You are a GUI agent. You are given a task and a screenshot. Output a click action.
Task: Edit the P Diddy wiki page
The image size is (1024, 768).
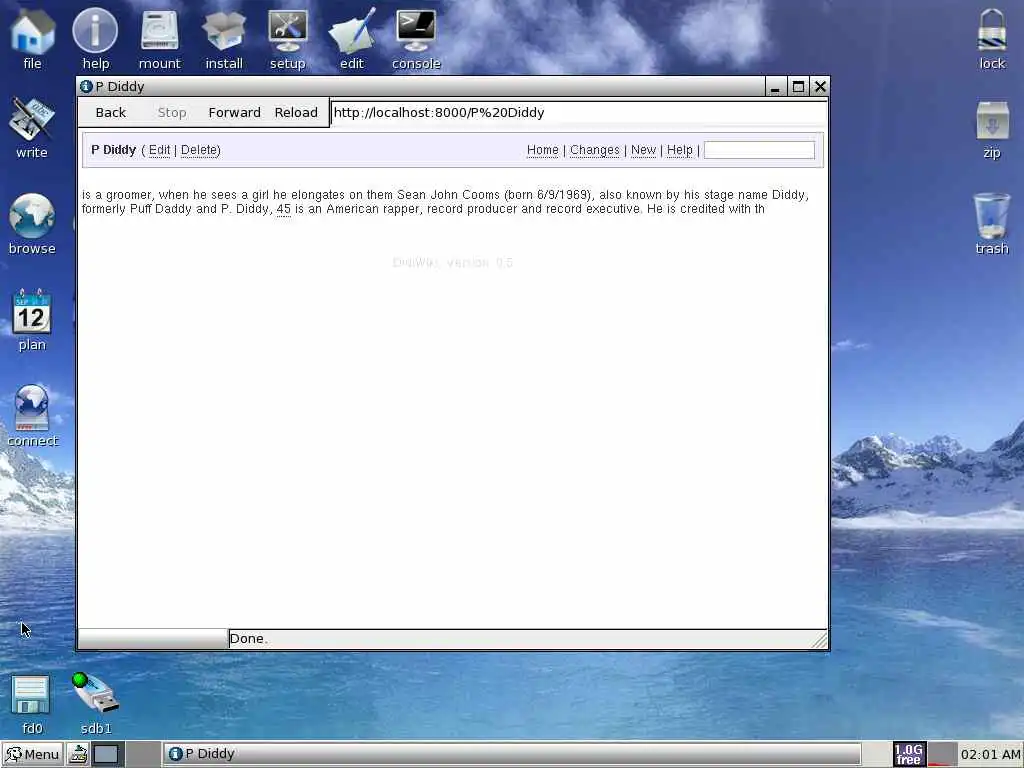159,150
